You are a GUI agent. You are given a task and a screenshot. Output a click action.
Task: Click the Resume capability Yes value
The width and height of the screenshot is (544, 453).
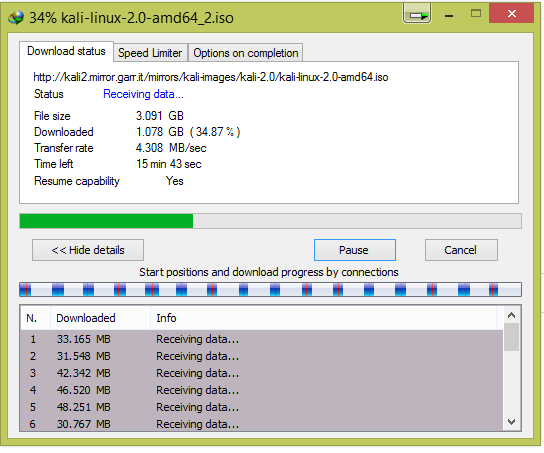point(175,181)
